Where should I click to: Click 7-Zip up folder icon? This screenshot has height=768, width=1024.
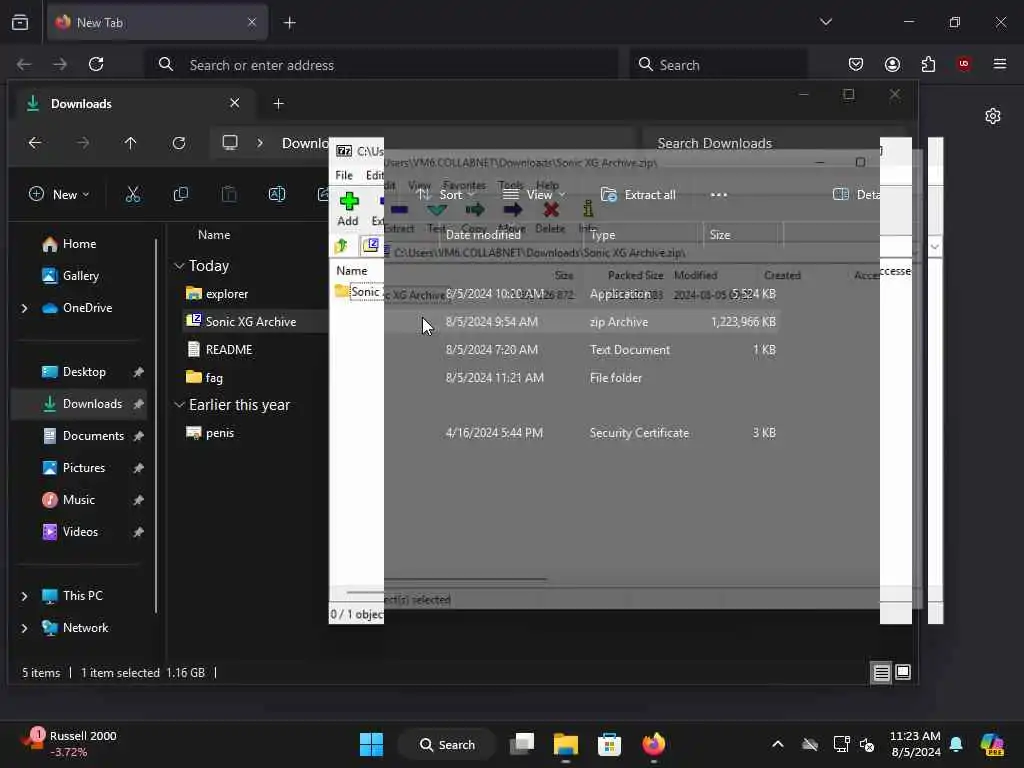[341, 246]
